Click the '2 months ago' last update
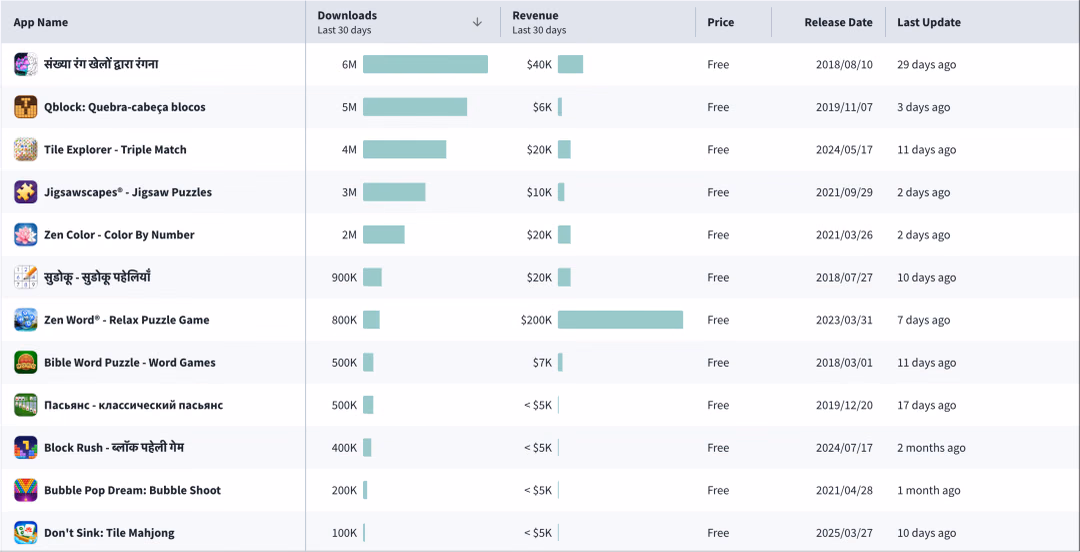The height and width of the screenshot is (552, 1080). [931, 448]
